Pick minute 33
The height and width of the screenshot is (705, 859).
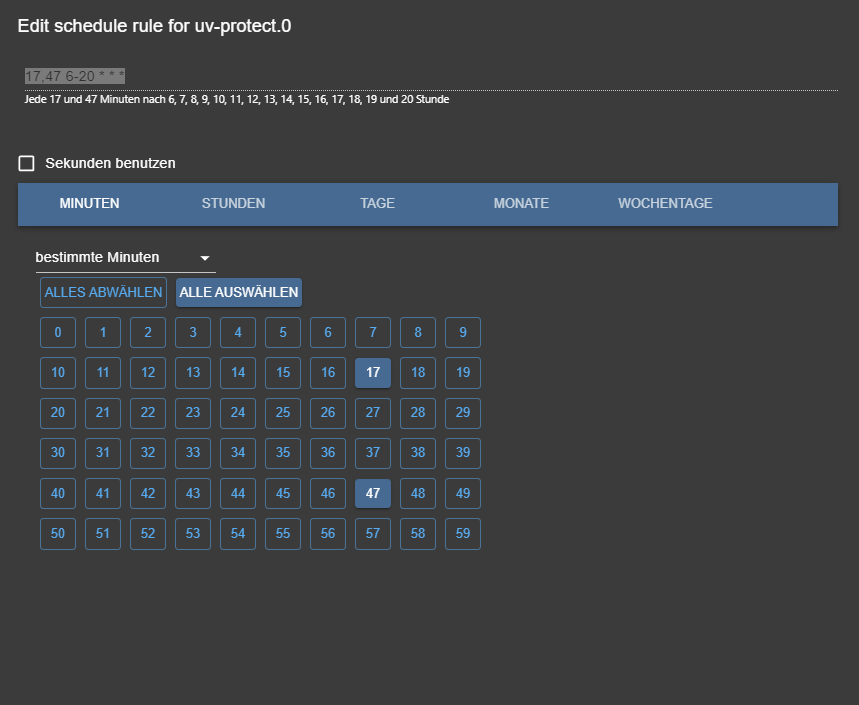(193, 453)
